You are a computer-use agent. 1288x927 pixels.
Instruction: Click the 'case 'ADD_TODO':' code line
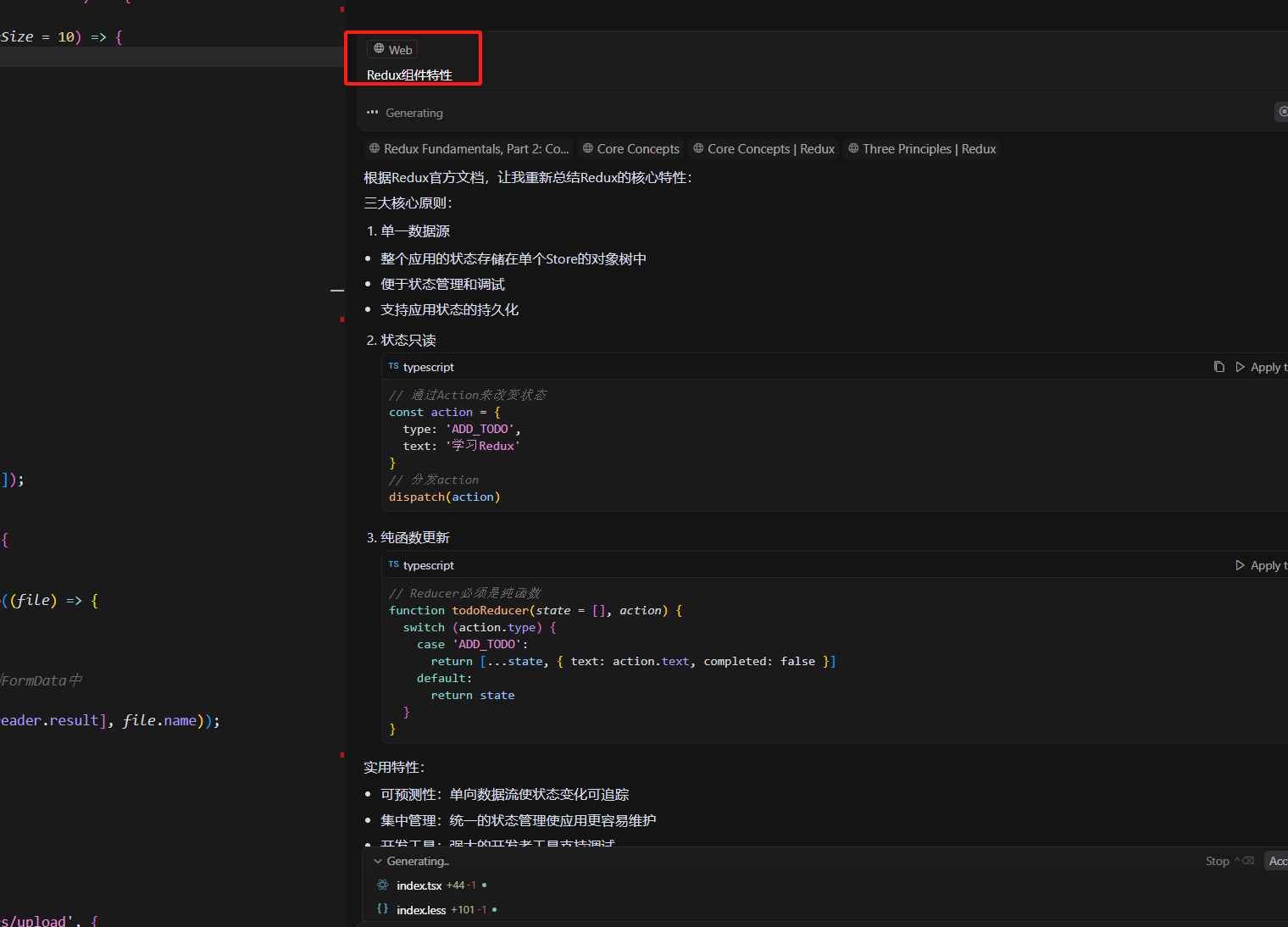[x=473, y=645]
